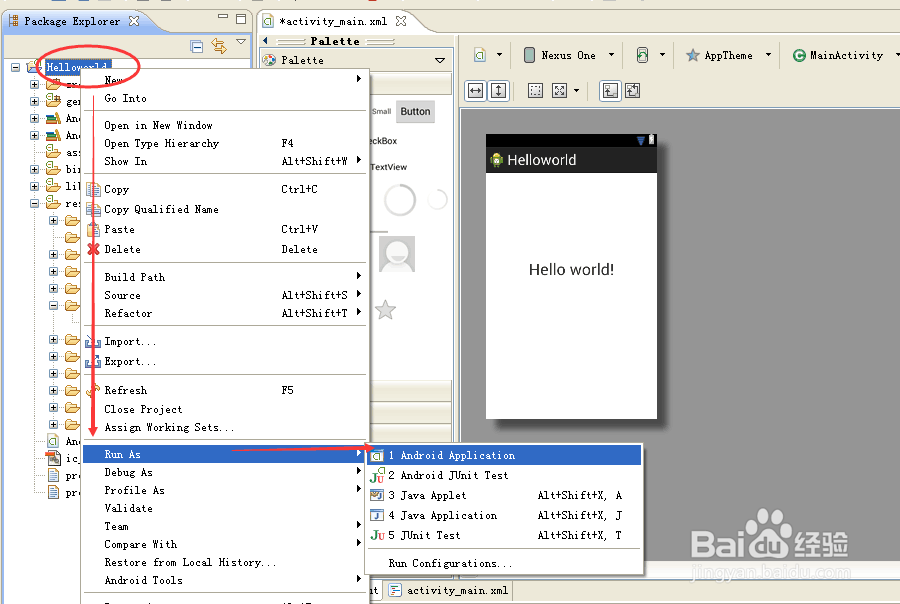
Task: Open the Source submenu
Action: click(224, 295)
